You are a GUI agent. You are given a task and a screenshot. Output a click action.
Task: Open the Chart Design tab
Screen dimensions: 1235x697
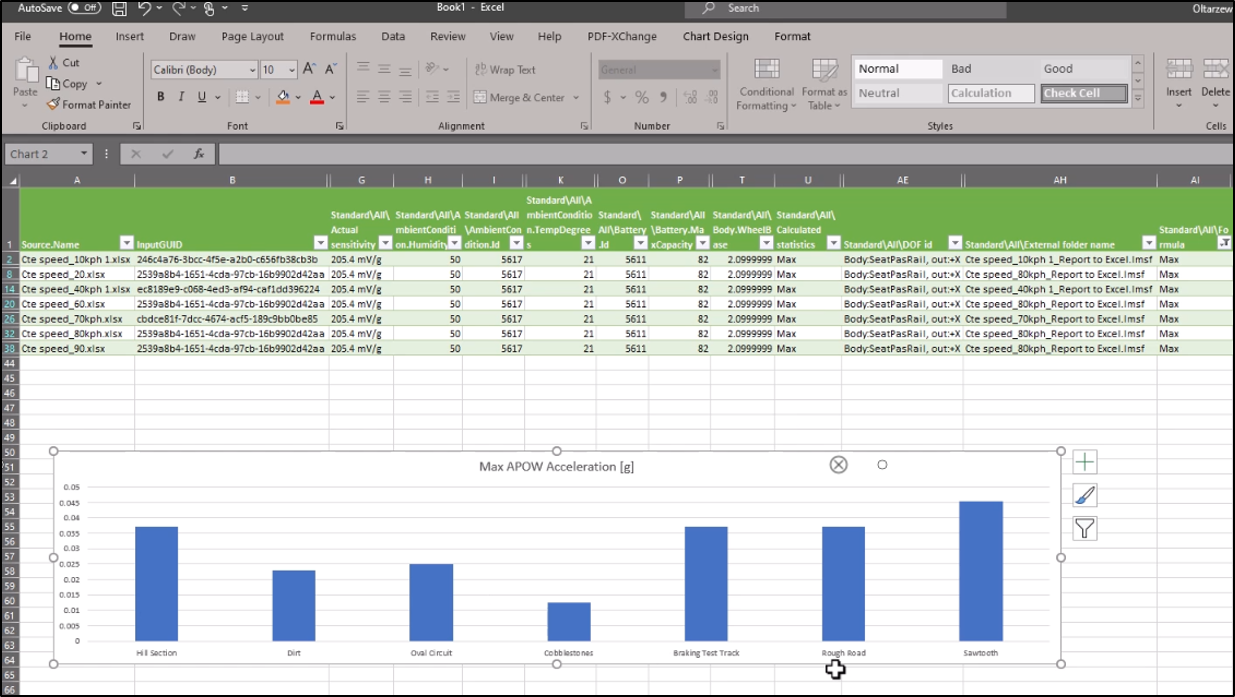(x=715, y=37)
